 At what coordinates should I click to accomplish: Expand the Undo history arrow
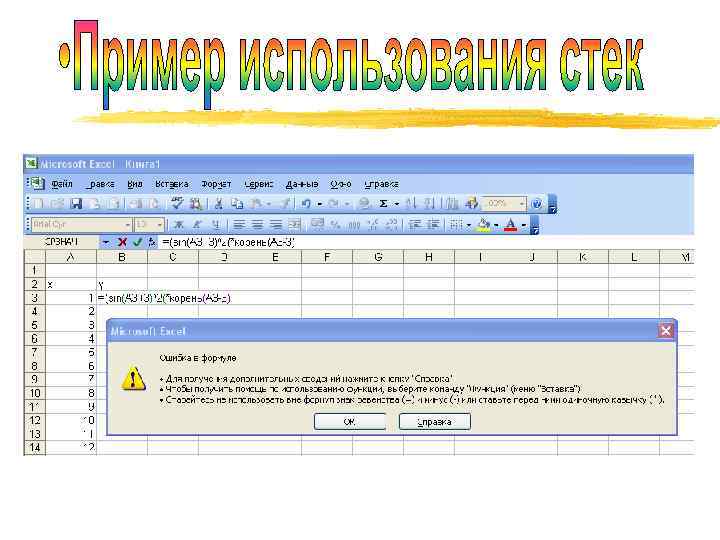pyautogui.click(x=320, y=203)
